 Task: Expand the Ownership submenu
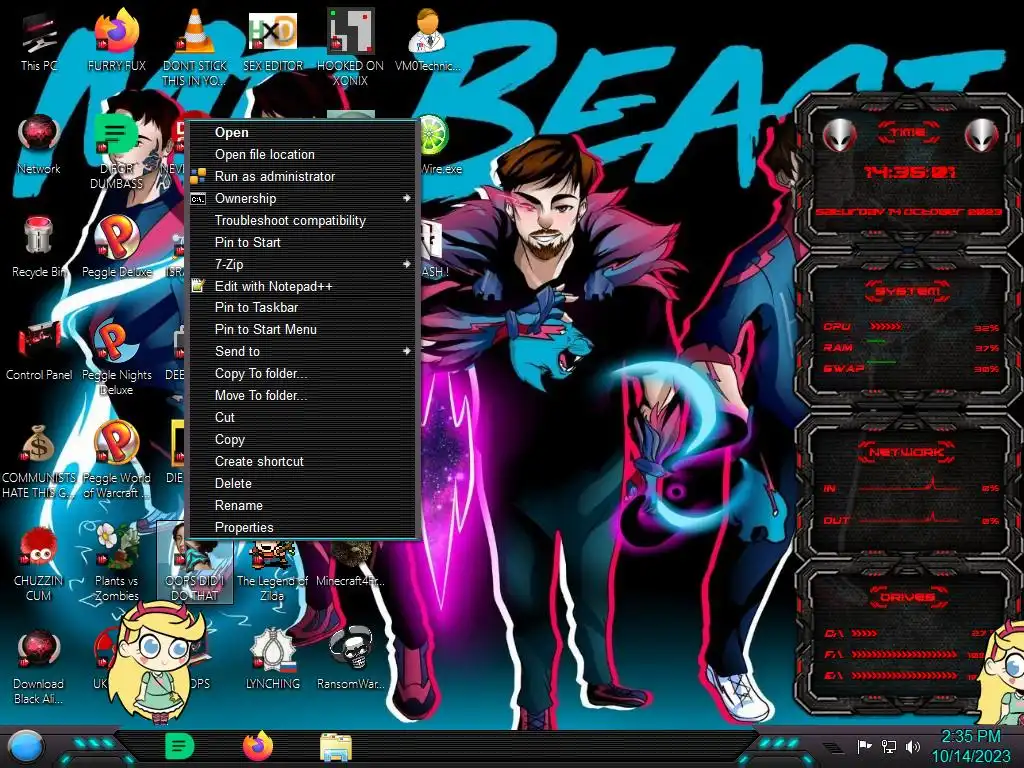pos(303,199)
